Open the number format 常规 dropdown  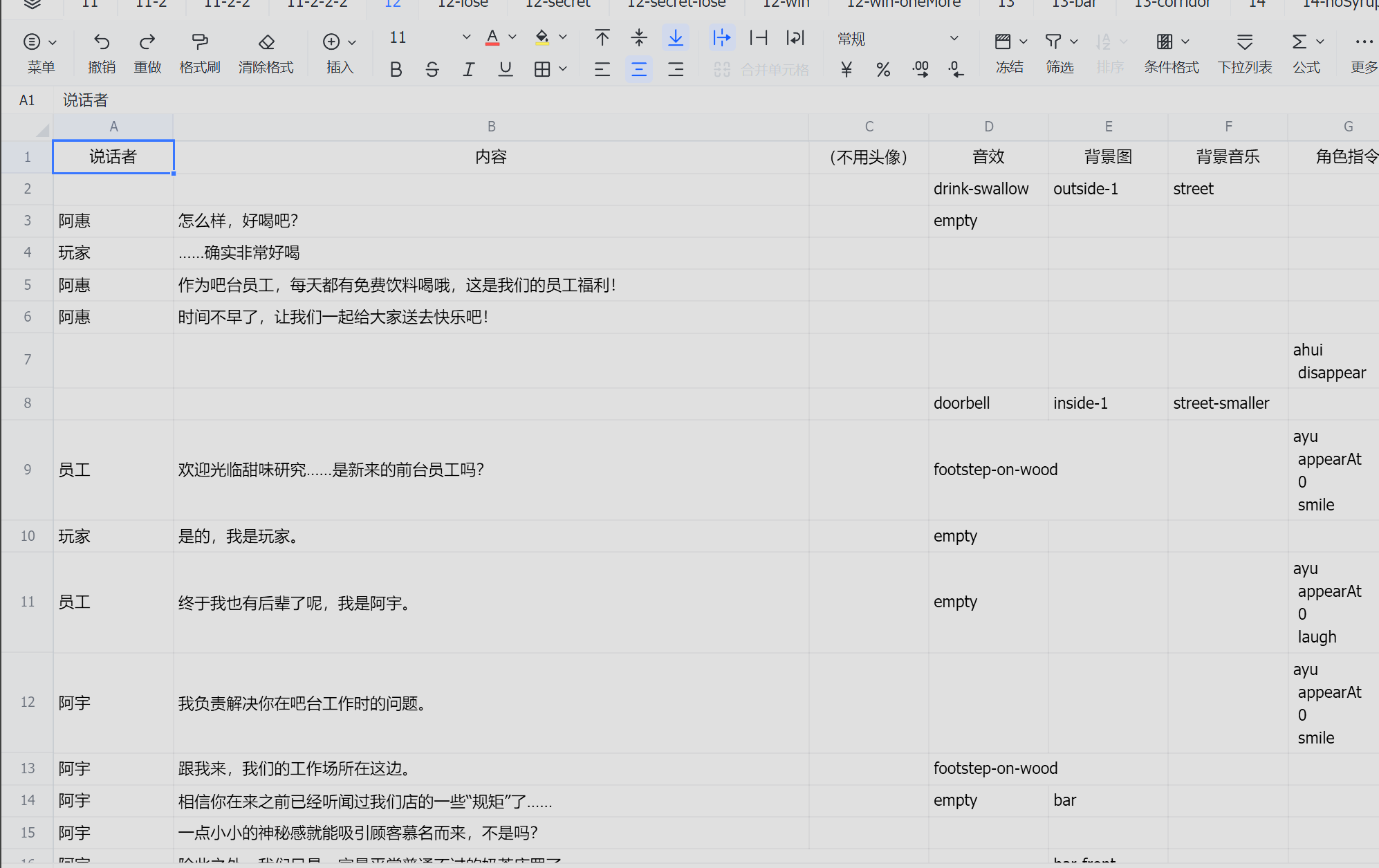[954, 39]
